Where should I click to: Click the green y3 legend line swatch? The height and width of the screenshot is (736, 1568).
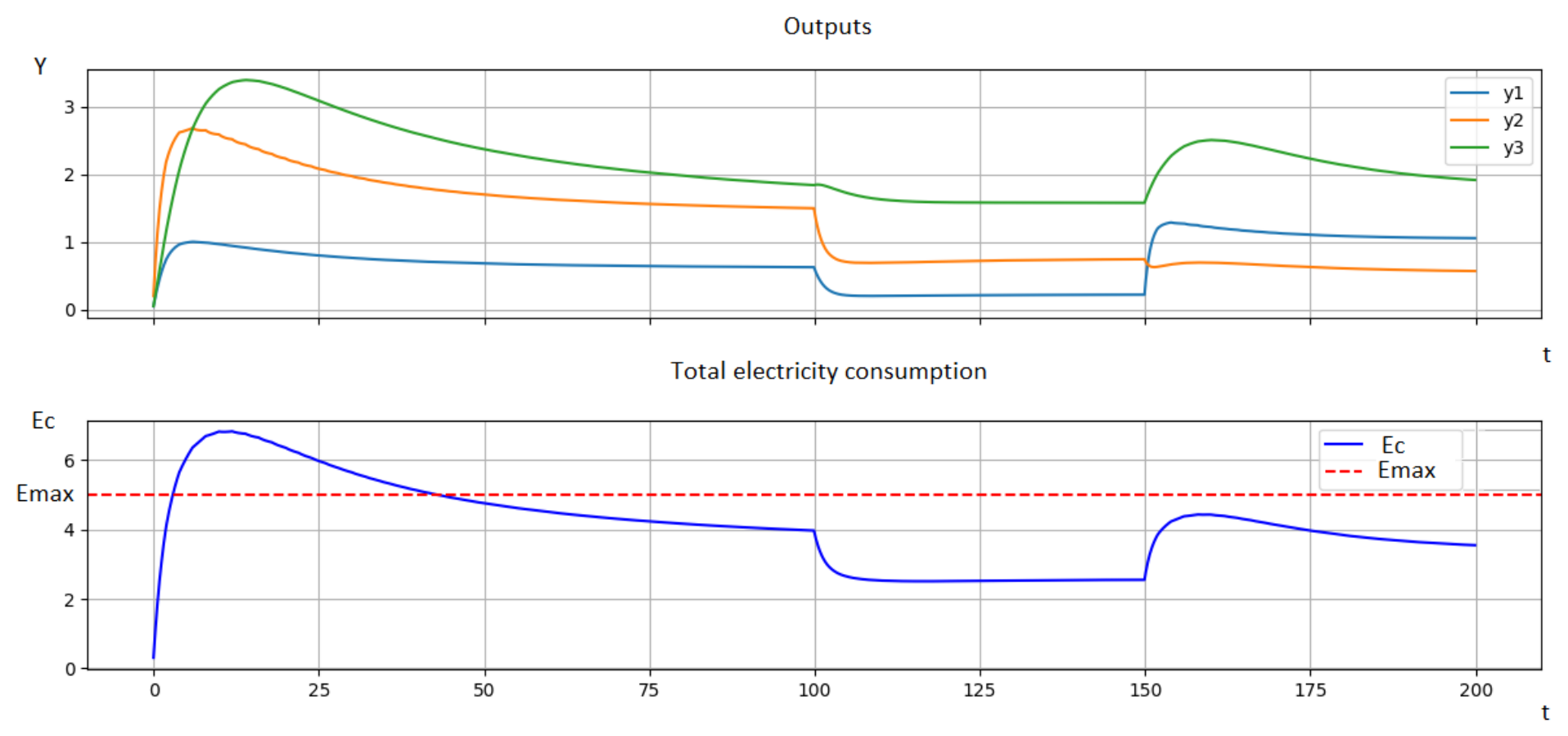pyautogui.click(x=1469, y=147)
